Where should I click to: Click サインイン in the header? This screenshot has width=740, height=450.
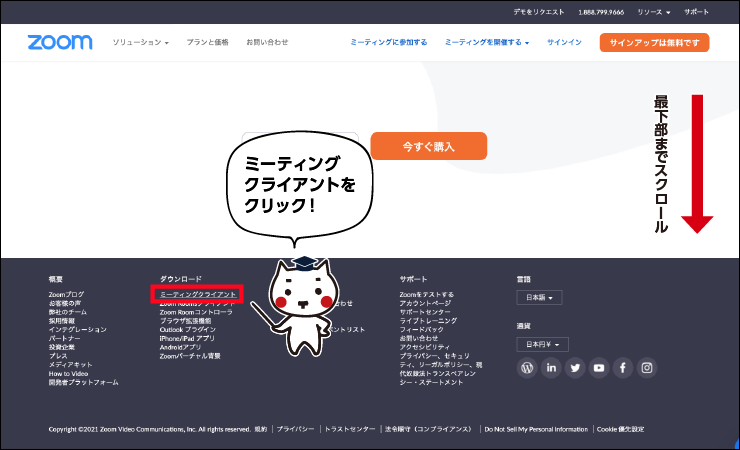(x=564, y=42)
